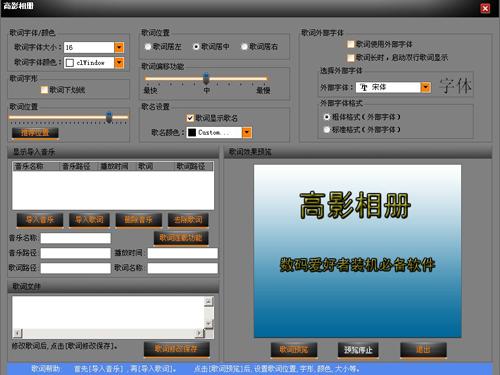Click the 歌词位置 position slider handle
Screen dimensions: 500x375
109,117
